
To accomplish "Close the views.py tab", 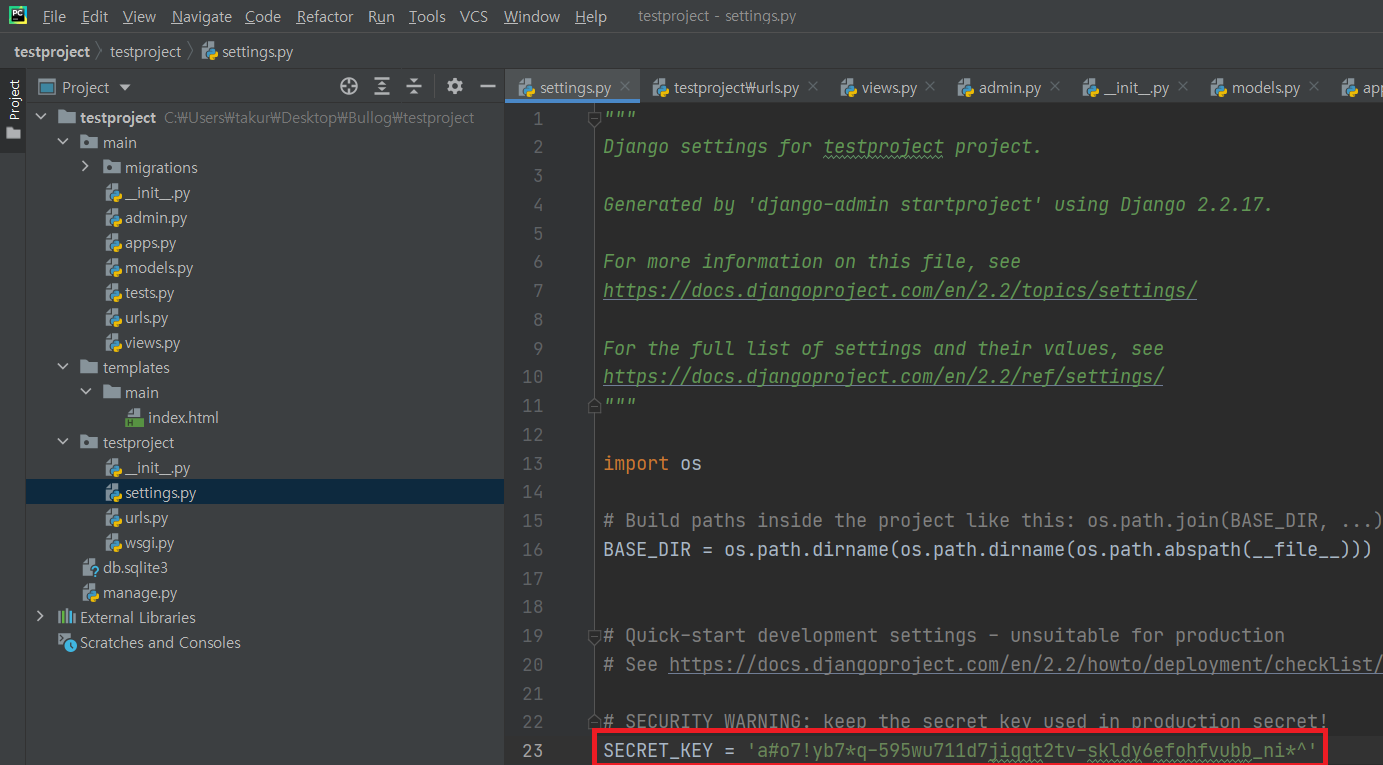I will (931, 87).
